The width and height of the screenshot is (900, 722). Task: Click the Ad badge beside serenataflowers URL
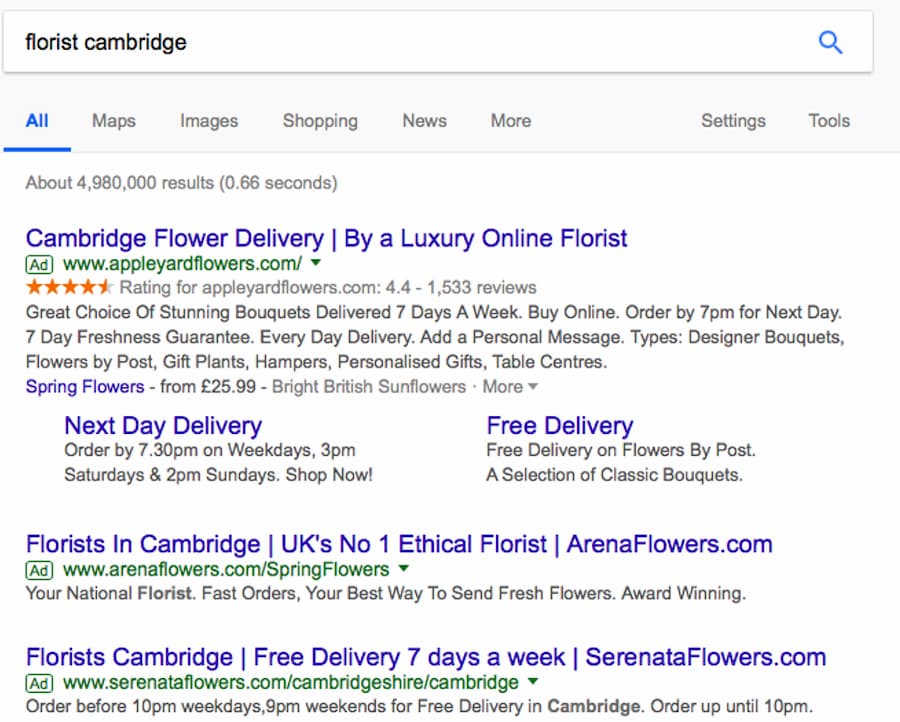(x=39, y=684)
